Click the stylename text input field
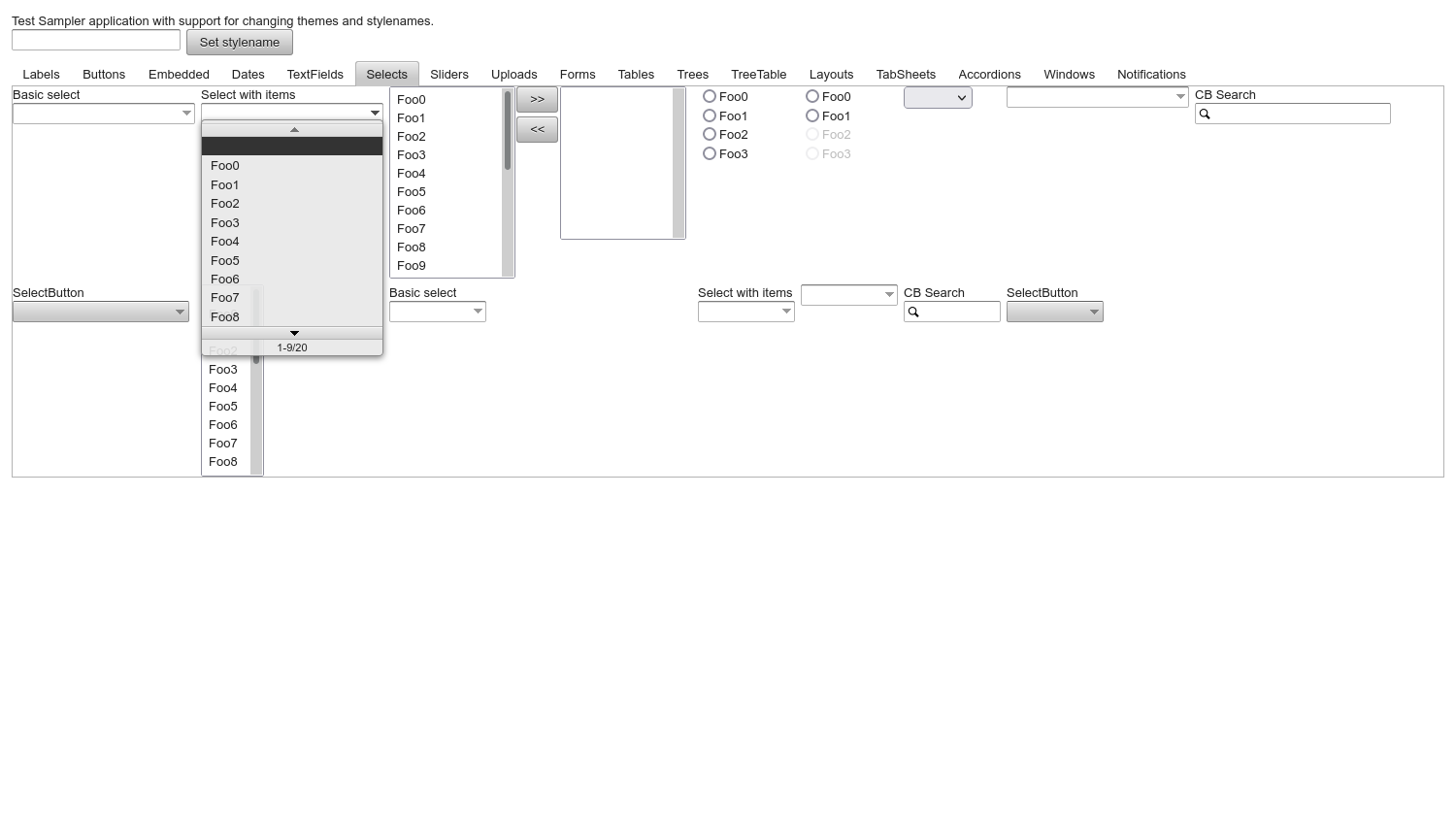The image size is (1456, 825). tap(96, 40)
